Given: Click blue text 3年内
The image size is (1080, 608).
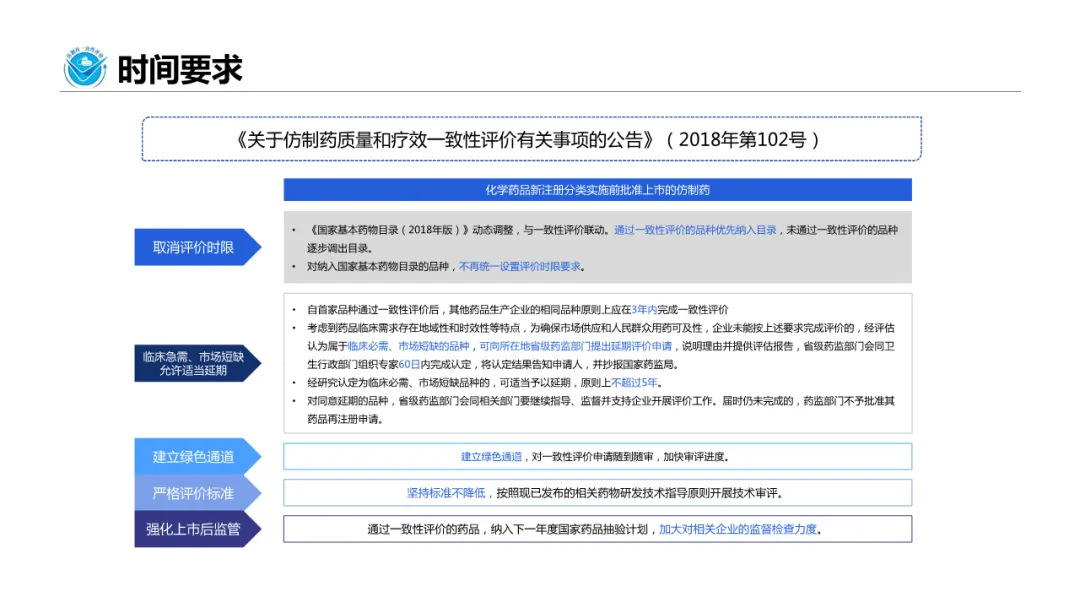Looking at the screenshot, I should pos(644,310).
